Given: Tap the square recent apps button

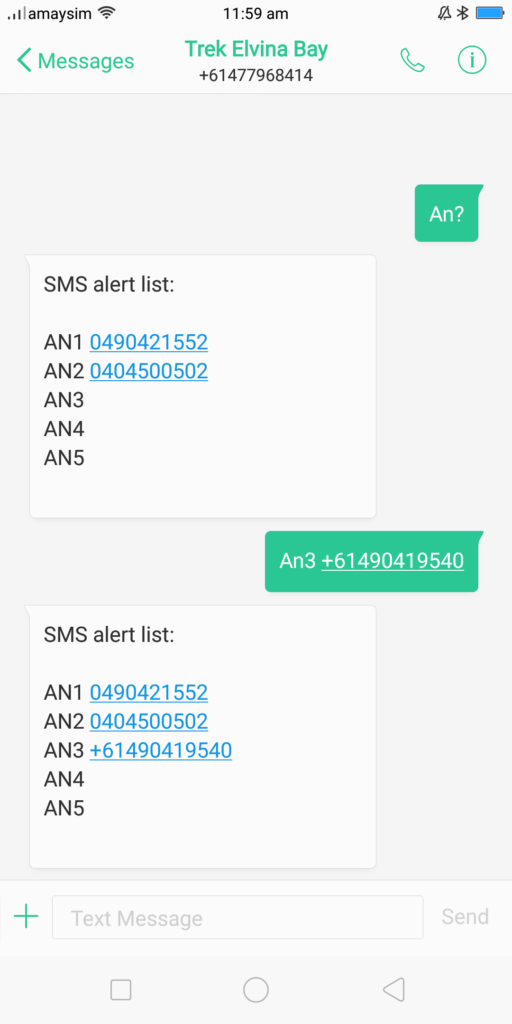Looking at the screenshot, I should pyautogui.click(x=121, y=989).
